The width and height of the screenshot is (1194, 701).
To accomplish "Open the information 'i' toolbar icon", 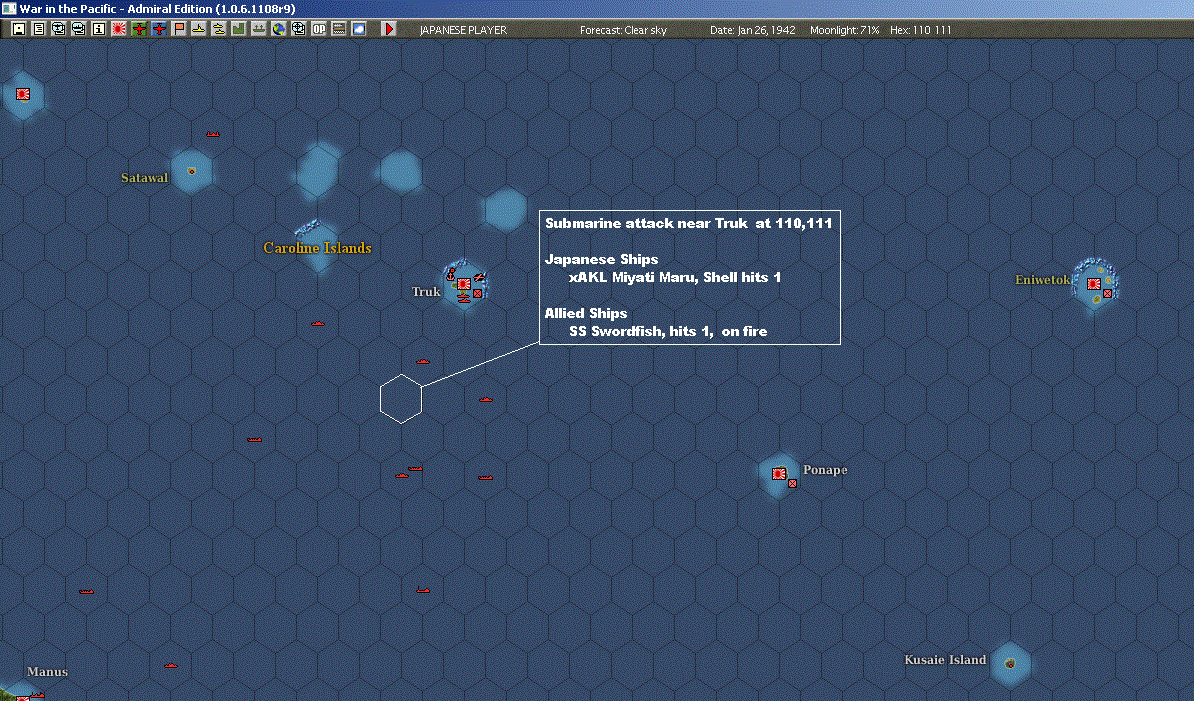I will [x=98, y=29].
